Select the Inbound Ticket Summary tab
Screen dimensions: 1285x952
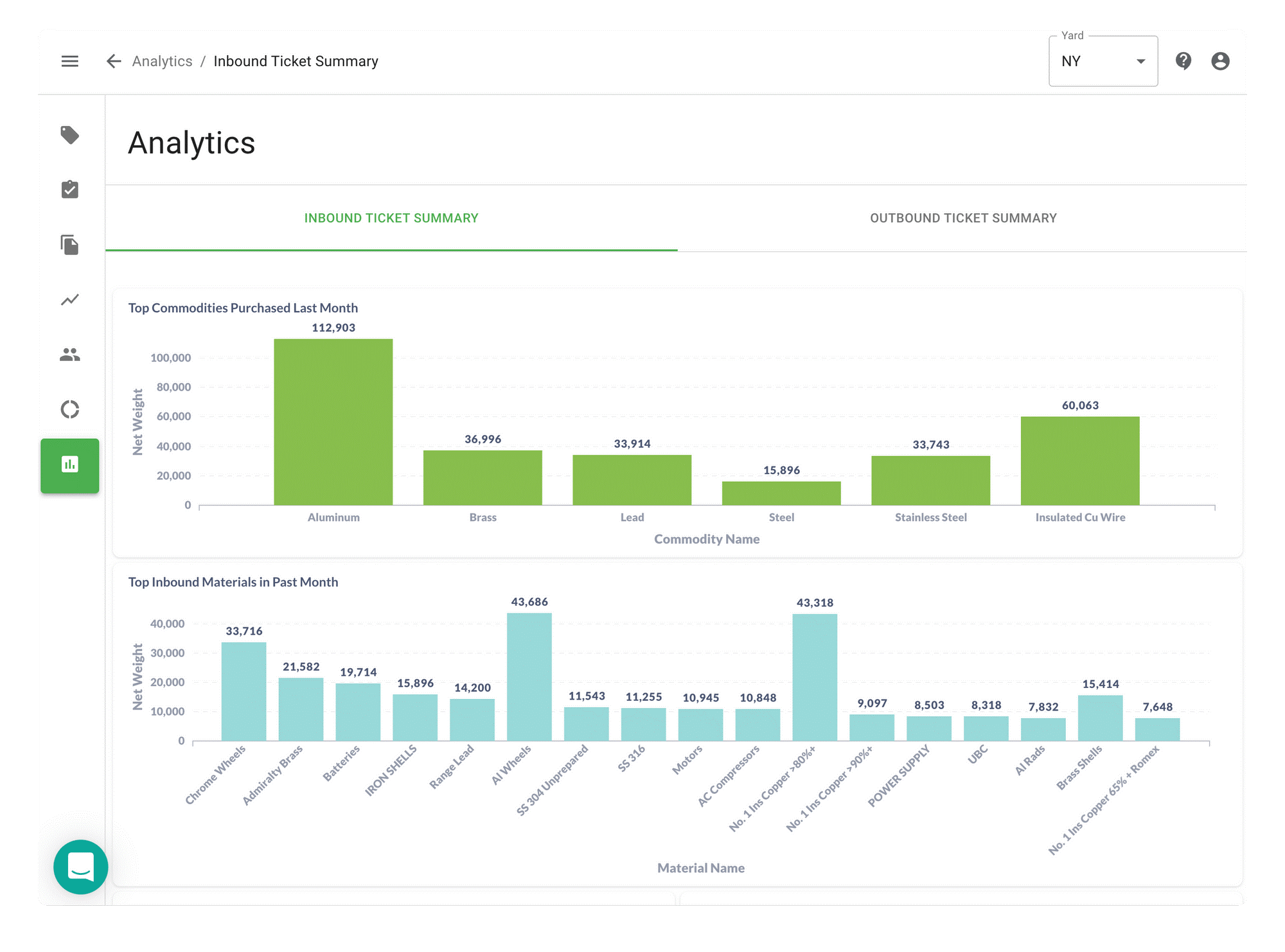click(391, 218)
